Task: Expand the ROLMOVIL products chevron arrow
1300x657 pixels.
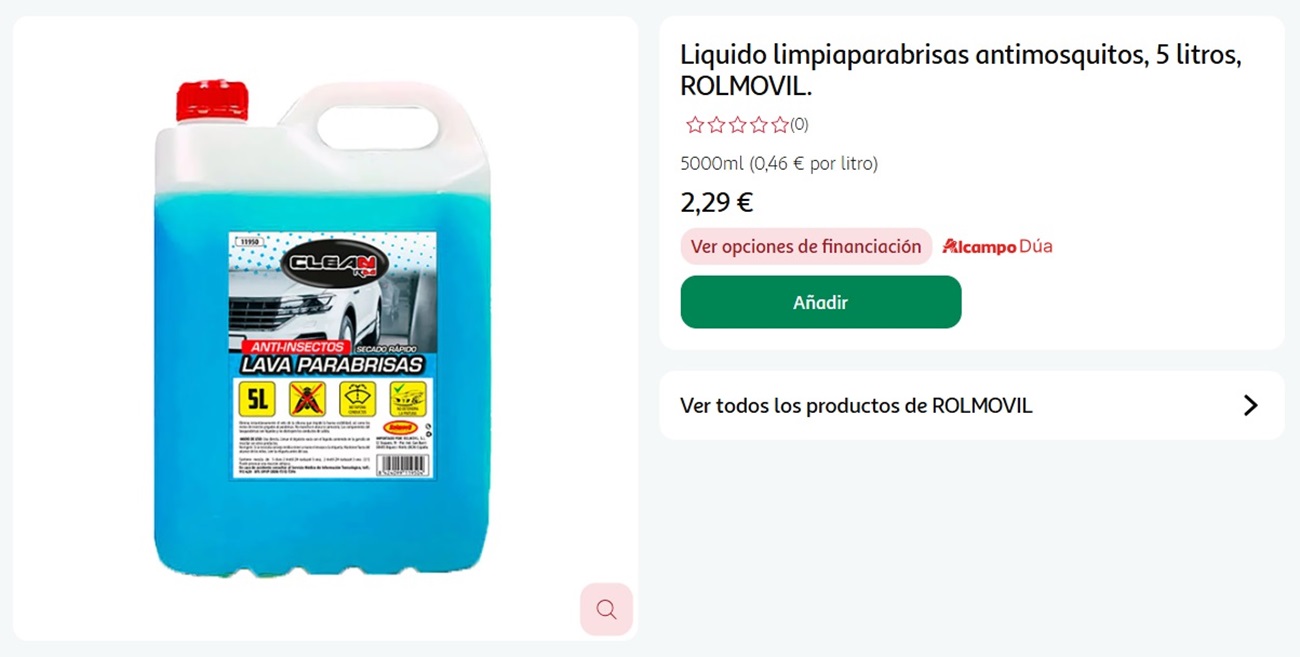Action: click(x=1250, y=405)
